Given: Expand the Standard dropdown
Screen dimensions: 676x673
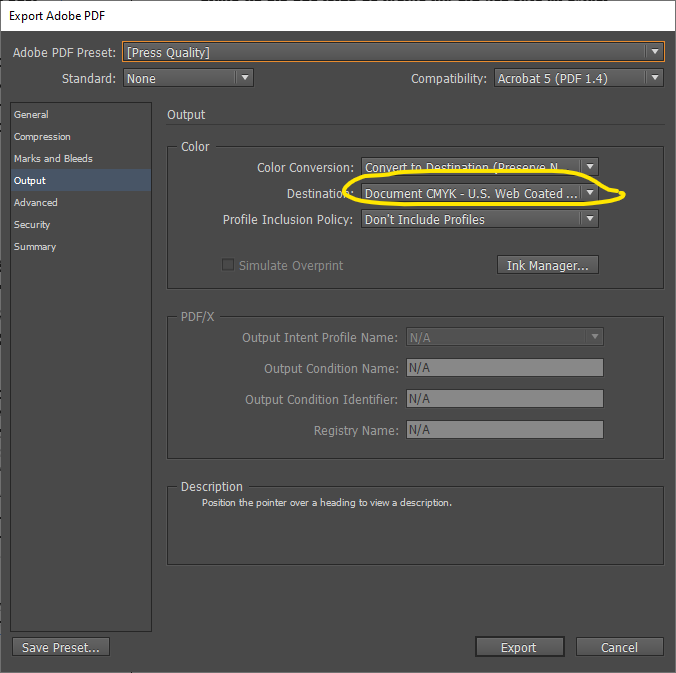Looking at the screenshot, I should pyautogui.click(x=188, y=78).
